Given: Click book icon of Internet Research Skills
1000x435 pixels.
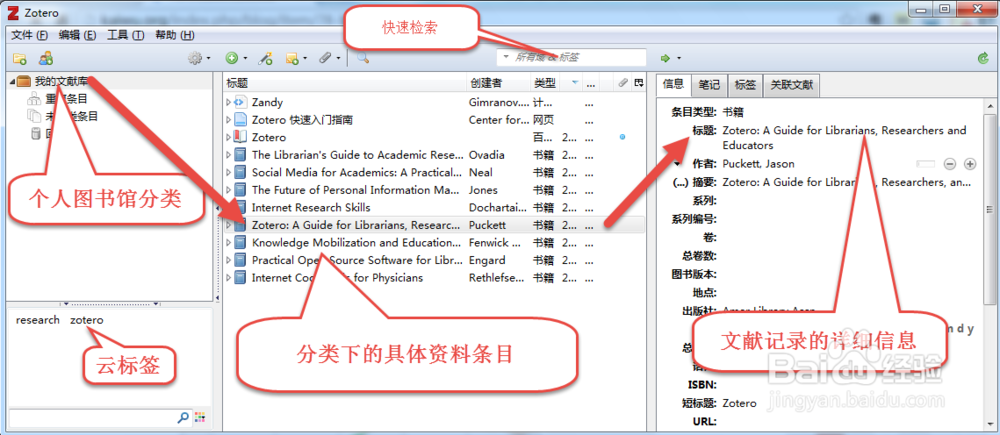Looking at the screenshot, I should (x=240, y=207).
